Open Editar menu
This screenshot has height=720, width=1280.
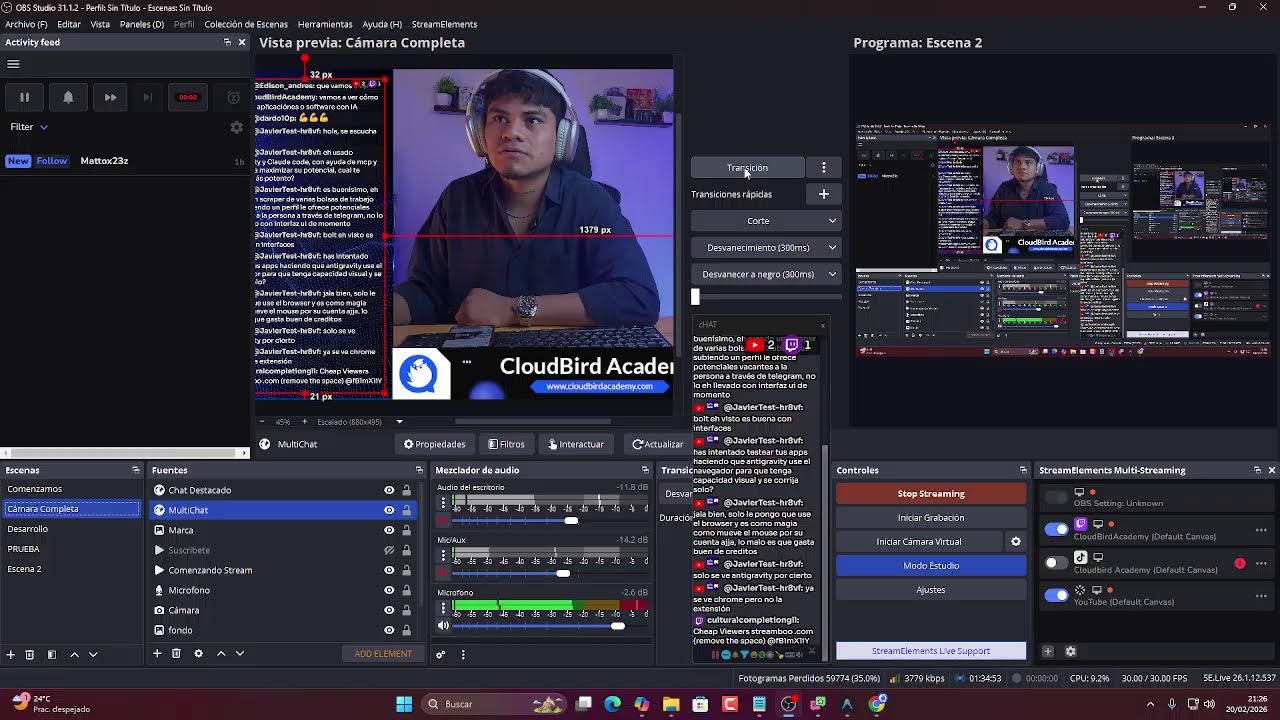[69, 24]
